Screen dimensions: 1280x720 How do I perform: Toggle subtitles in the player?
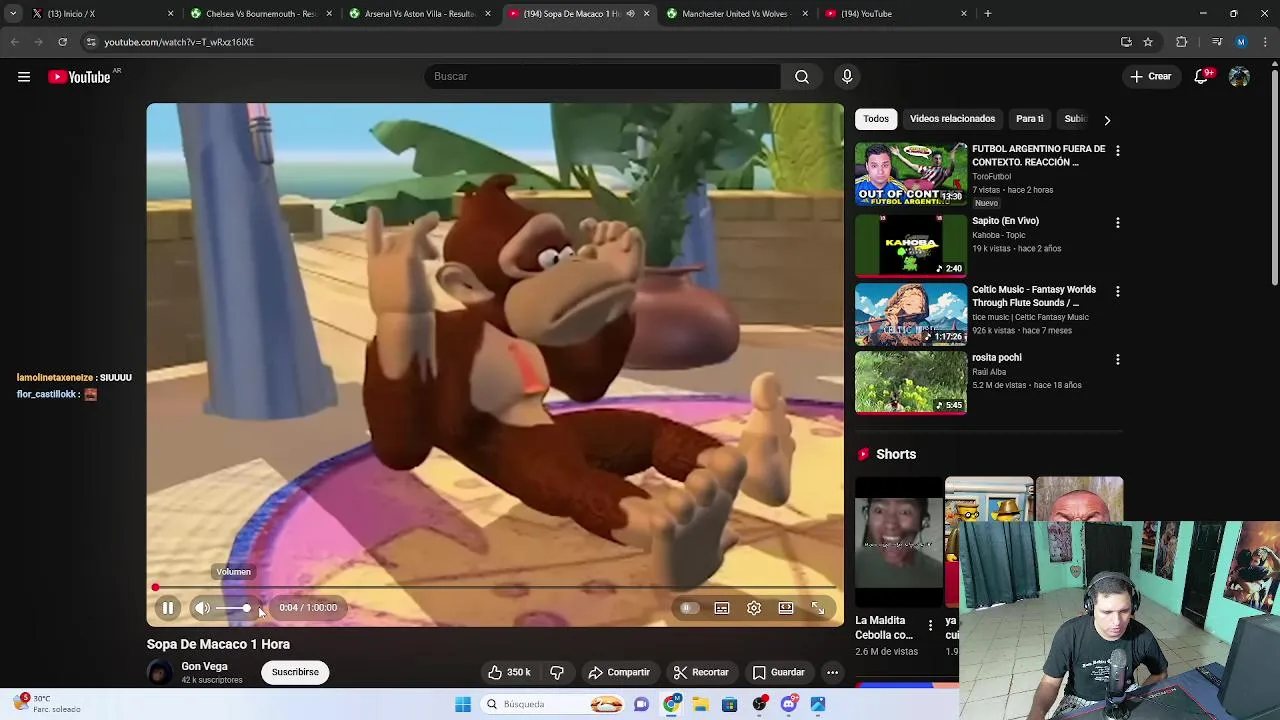[x=722, y=608]
